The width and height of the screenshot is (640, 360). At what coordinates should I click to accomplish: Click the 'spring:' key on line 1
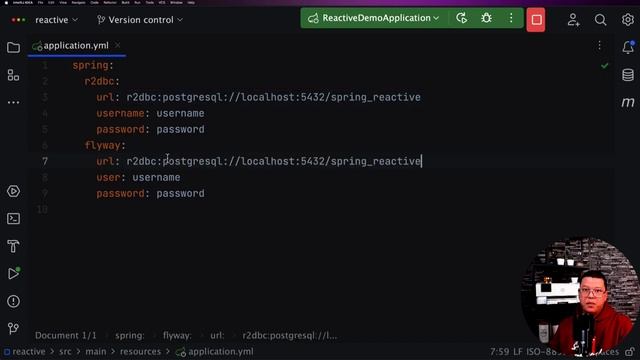[x=93, y=65]
